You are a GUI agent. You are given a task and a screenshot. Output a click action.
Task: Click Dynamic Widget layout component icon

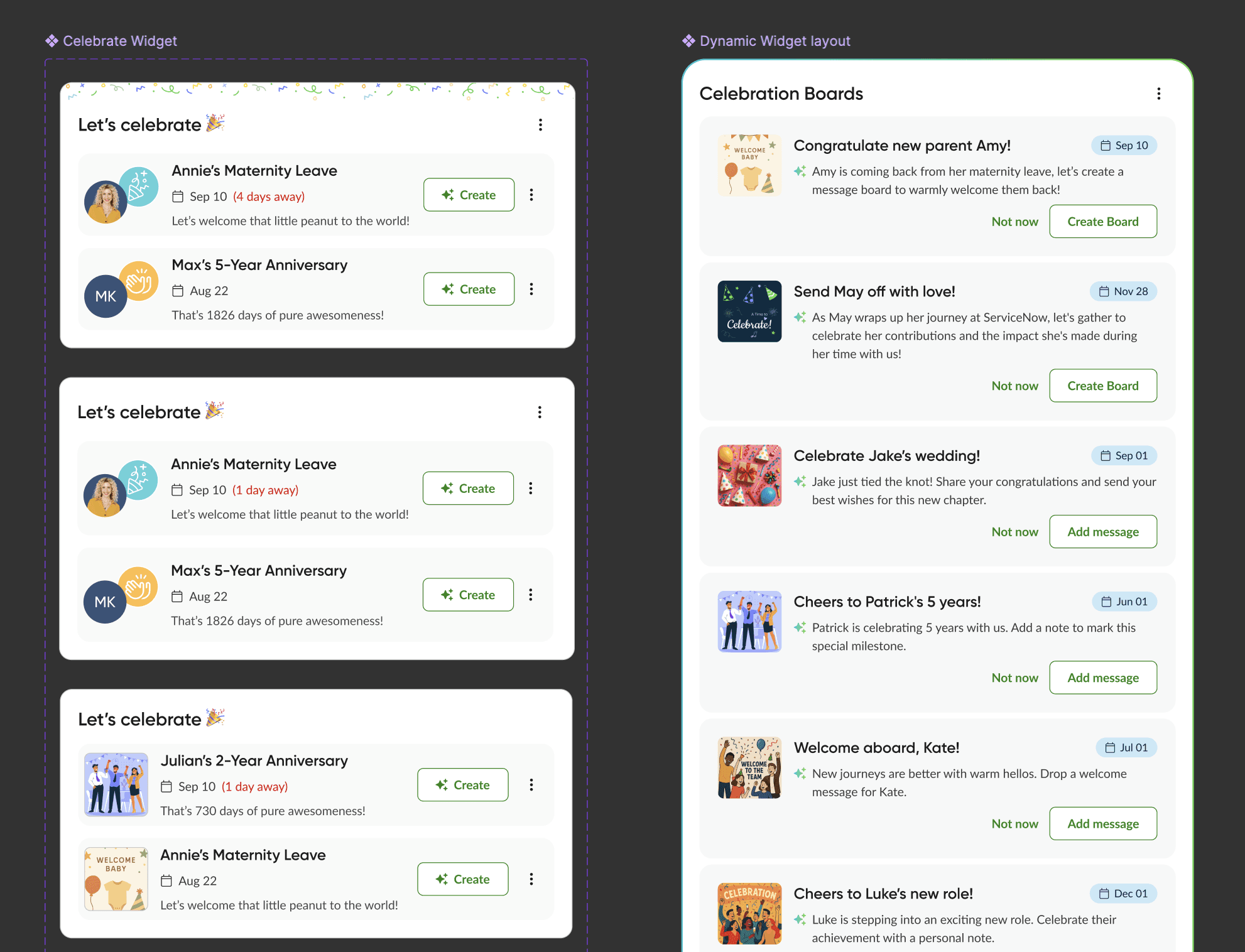(688, 41)
